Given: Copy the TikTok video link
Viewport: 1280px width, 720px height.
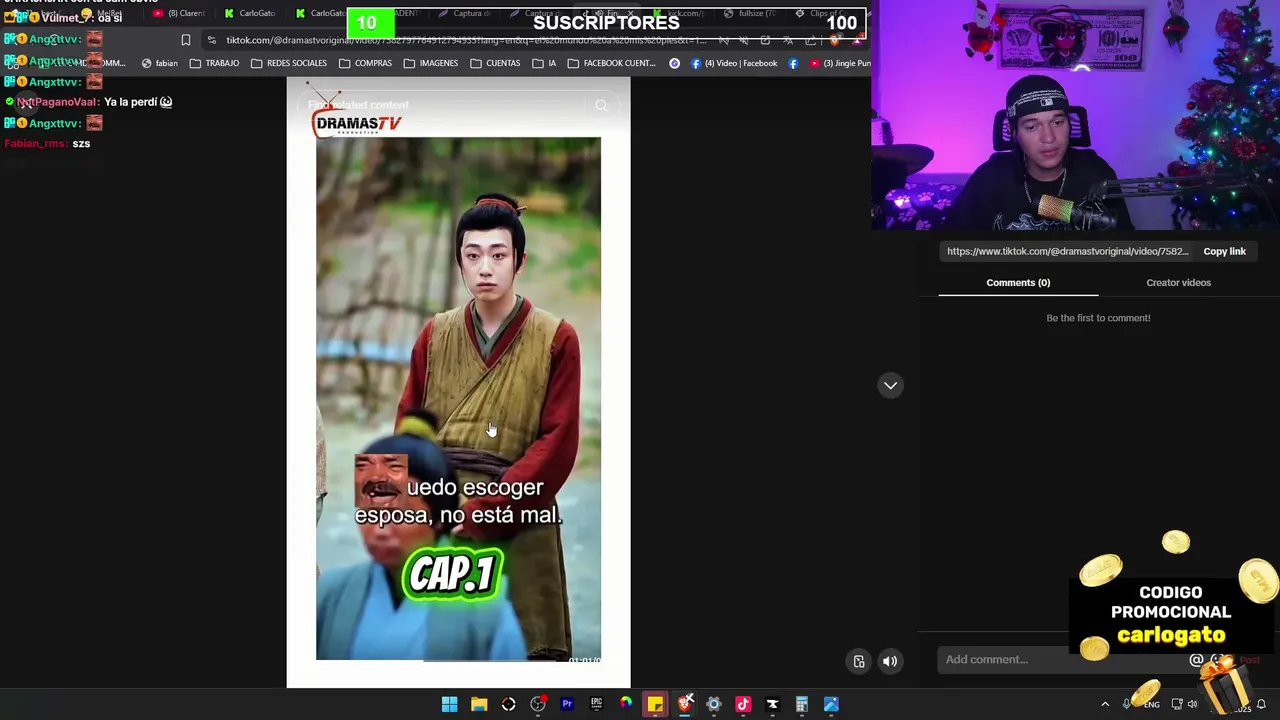Looking at the screenshot, I should pos(1224,251).
